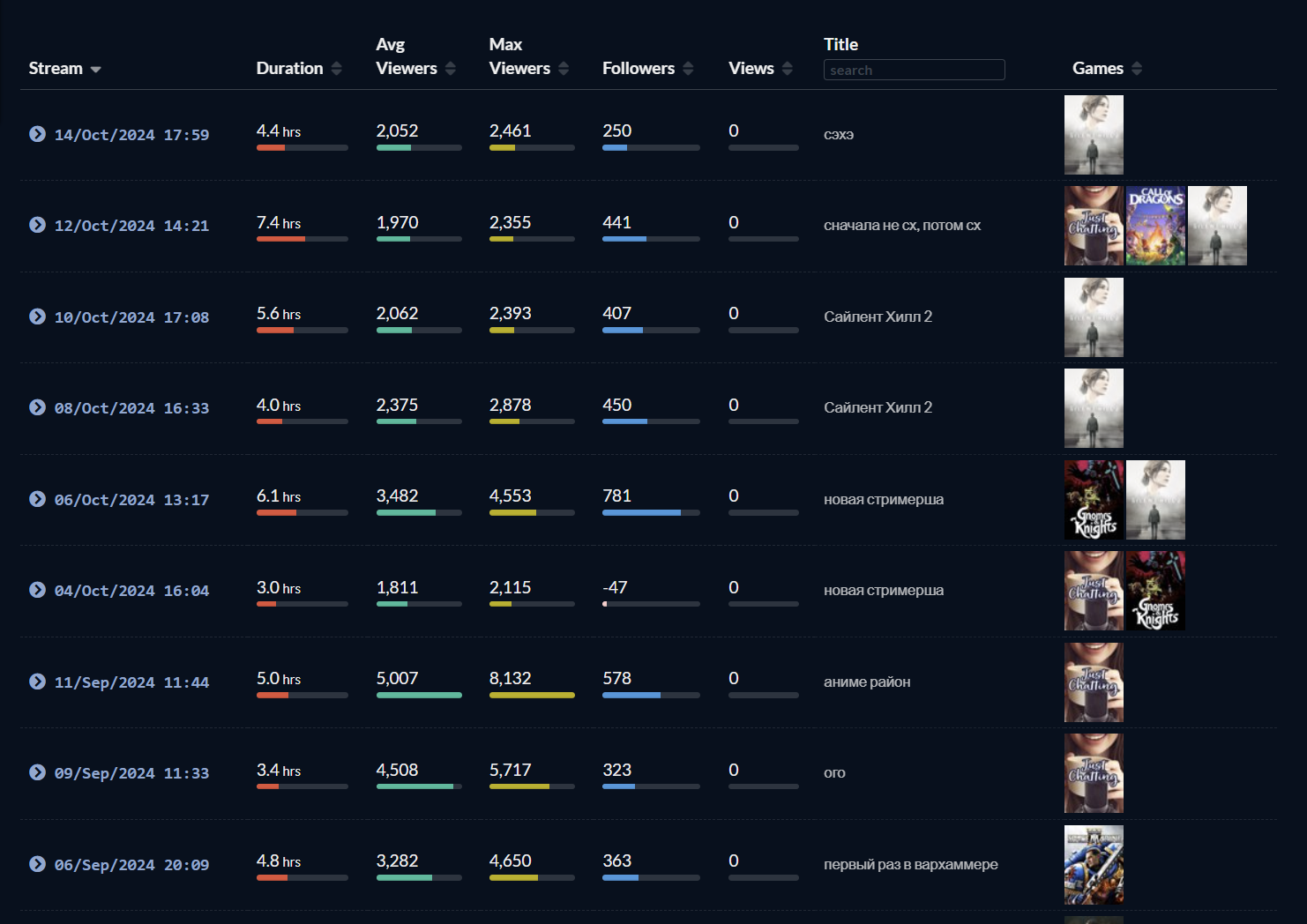Click the Max Viewers sort arrows icon
Viewport: 1307px width, 924px height.
(564, 69)
